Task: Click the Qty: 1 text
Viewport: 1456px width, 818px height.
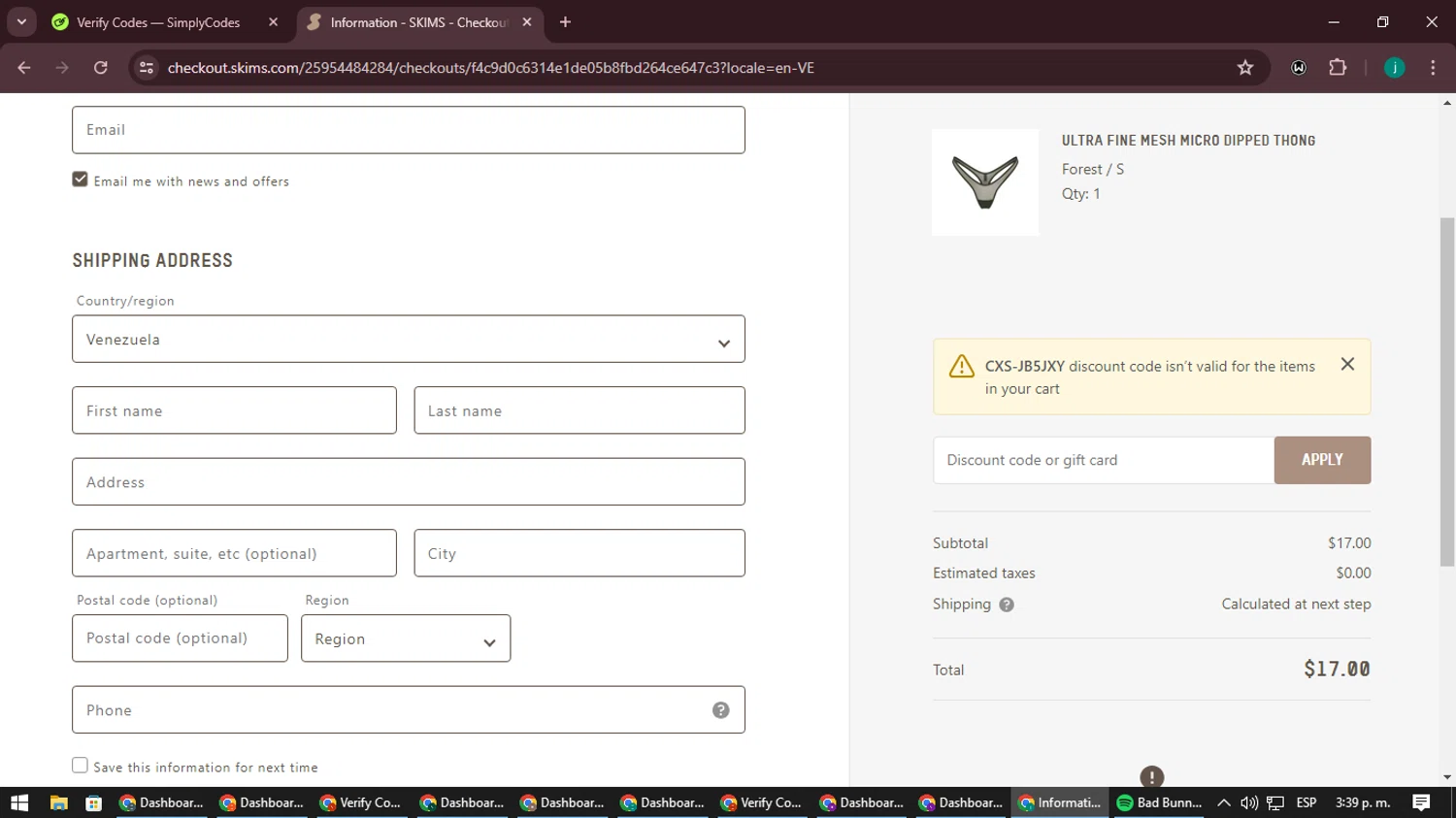Action: (x=1081, y=194)
